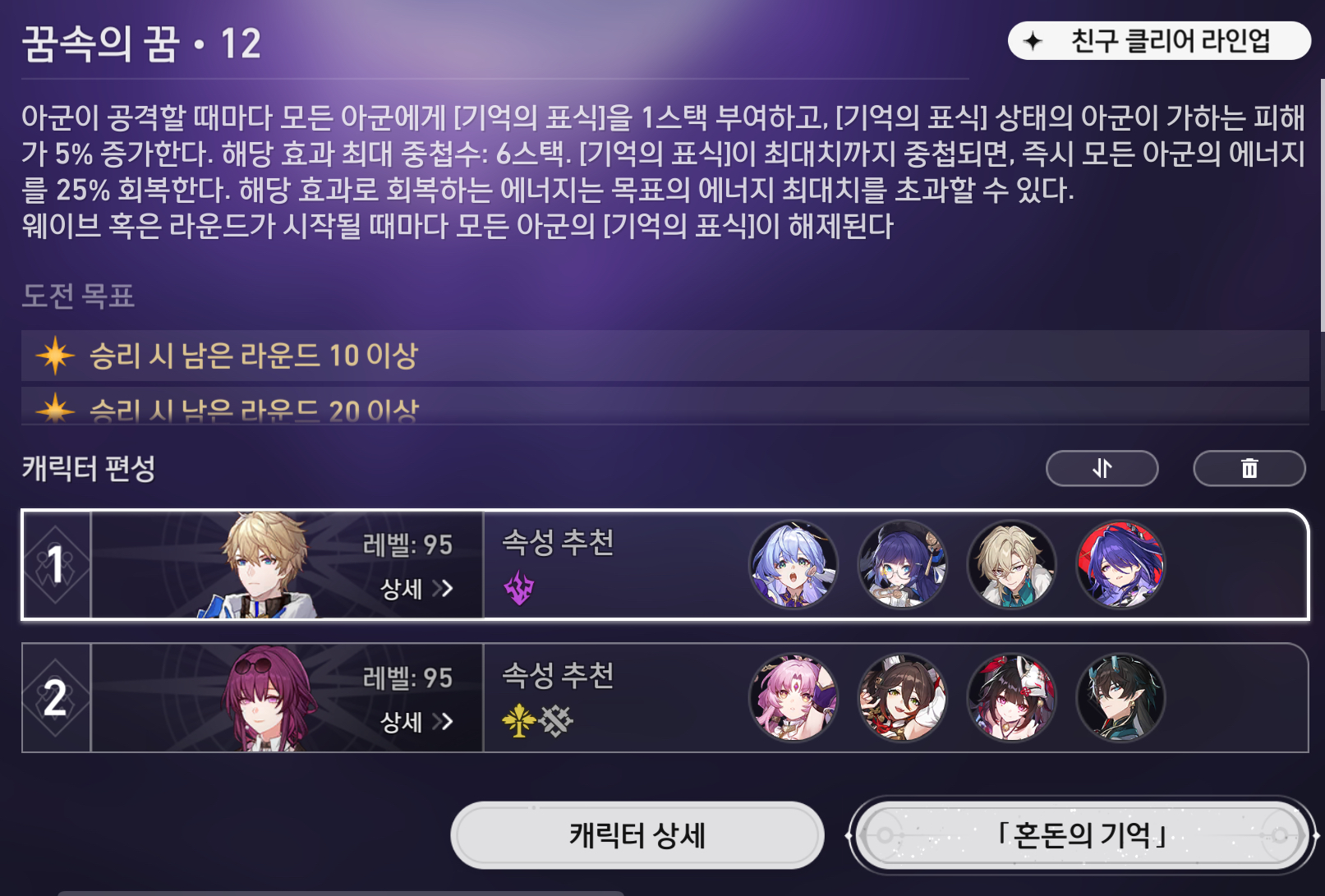Open 상세 details for the purple-haired enemy
This screenshot has width=1325, height=896.
coord(416,721)
